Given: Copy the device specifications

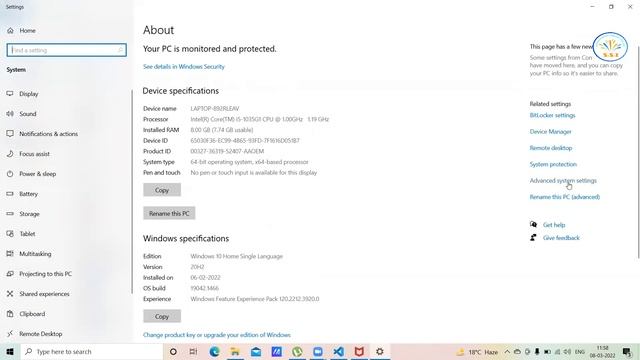Looking at the screenshot, I should [162, 190].
